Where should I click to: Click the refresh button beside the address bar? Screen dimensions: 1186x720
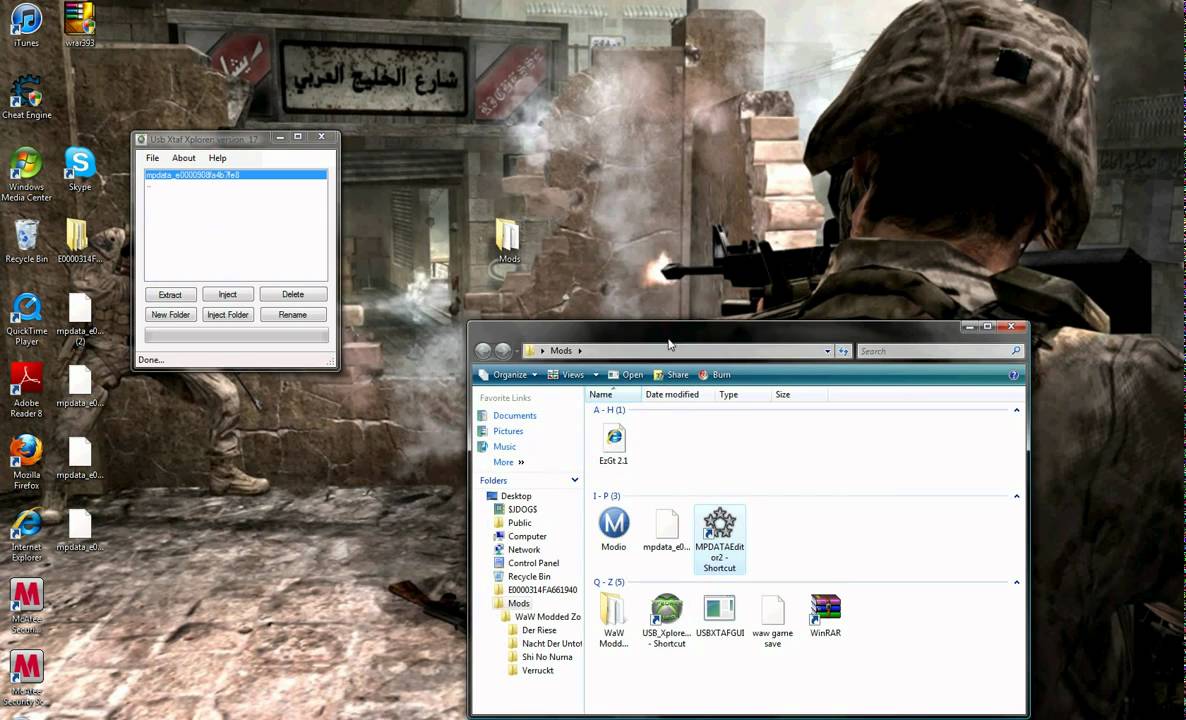click(x=844, y=351)
